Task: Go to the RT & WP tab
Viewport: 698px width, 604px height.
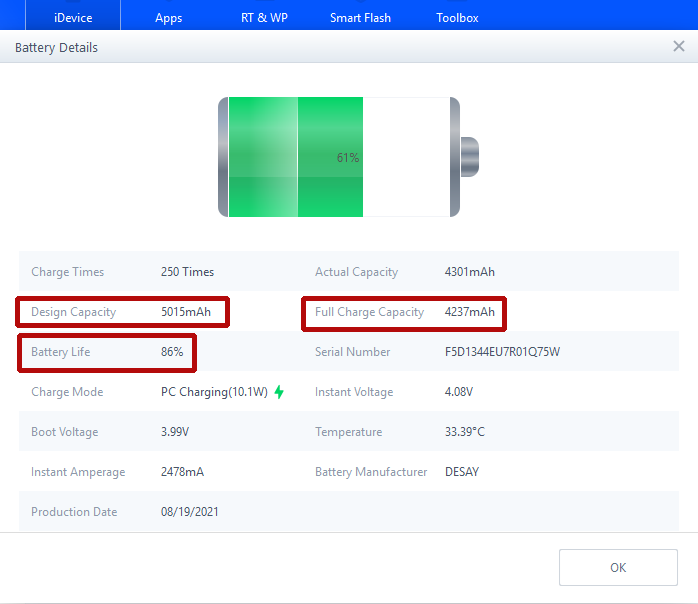Action: point(264,17)
